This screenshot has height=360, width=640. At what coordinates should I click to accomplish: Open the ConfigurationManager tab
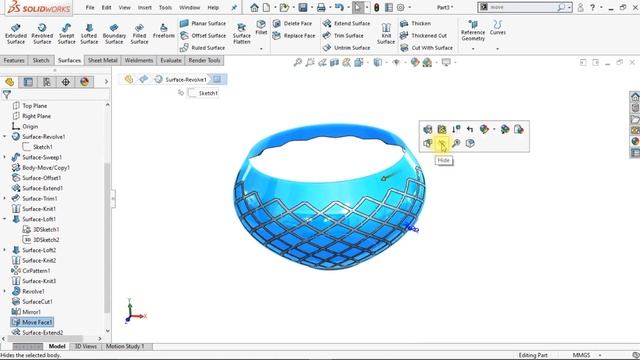(47, 82)
